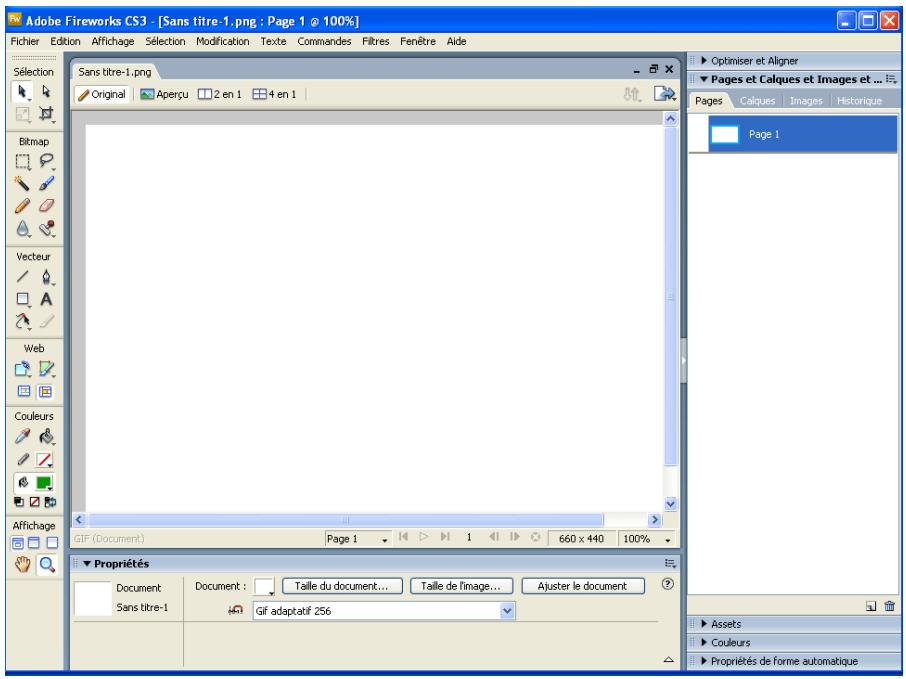This screenshot has height=679, width=906.
Task: Set stroke or fill to none
Action: [35, 502]
